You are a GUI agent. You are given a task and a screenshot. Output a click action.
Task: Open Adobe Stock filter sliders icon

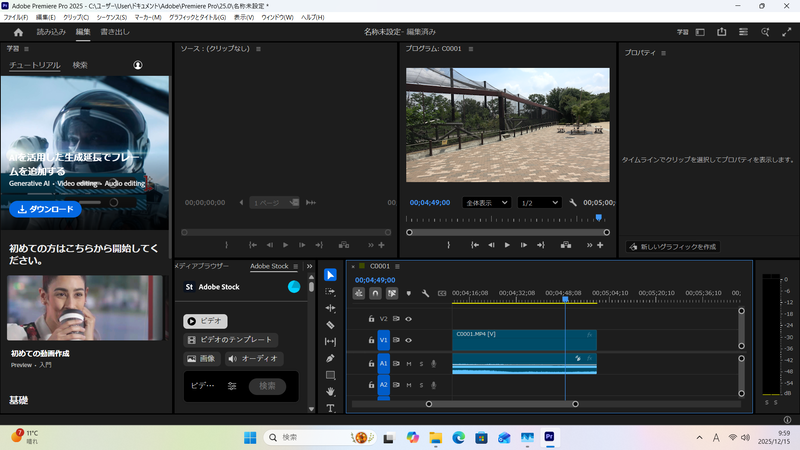click(x=232, y=386)
